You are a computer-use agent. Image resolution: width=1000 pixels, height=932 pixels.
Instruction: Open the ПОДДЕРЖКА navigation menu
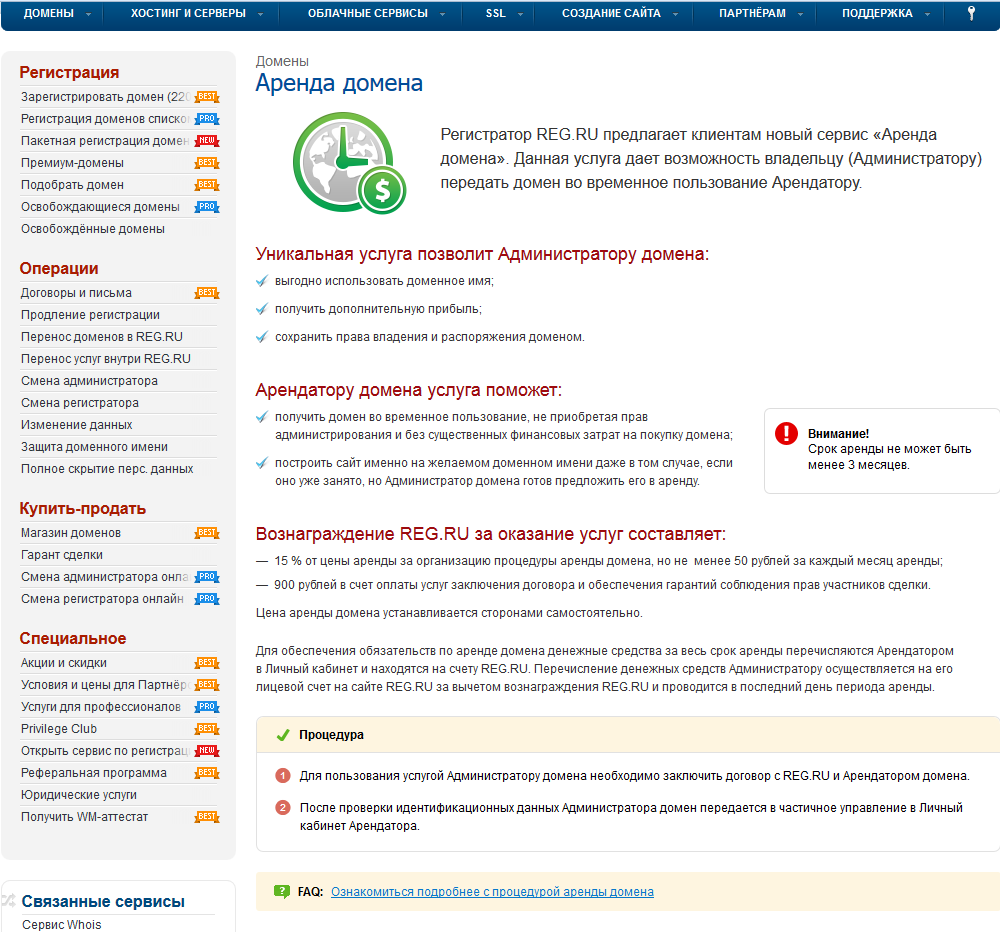click(878, 13)
